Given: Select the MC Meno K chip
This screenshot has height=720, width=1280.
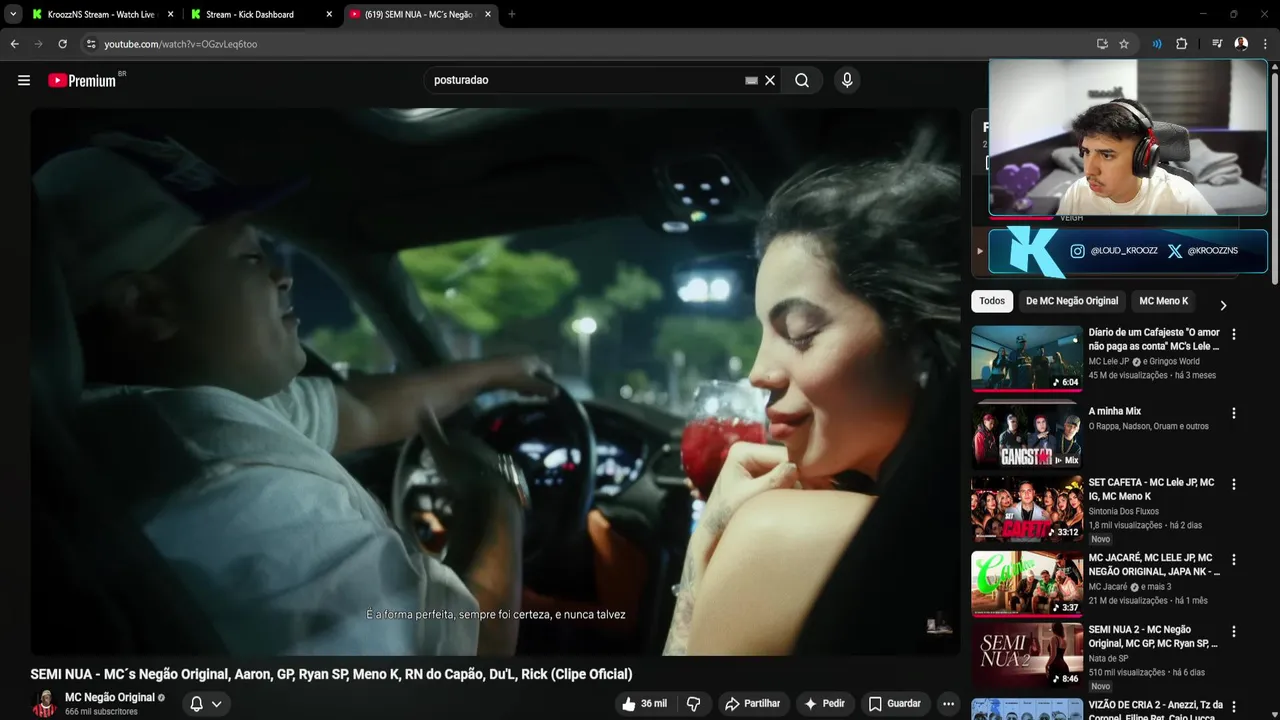Looking at the screenshot, I should point(1164,301).
